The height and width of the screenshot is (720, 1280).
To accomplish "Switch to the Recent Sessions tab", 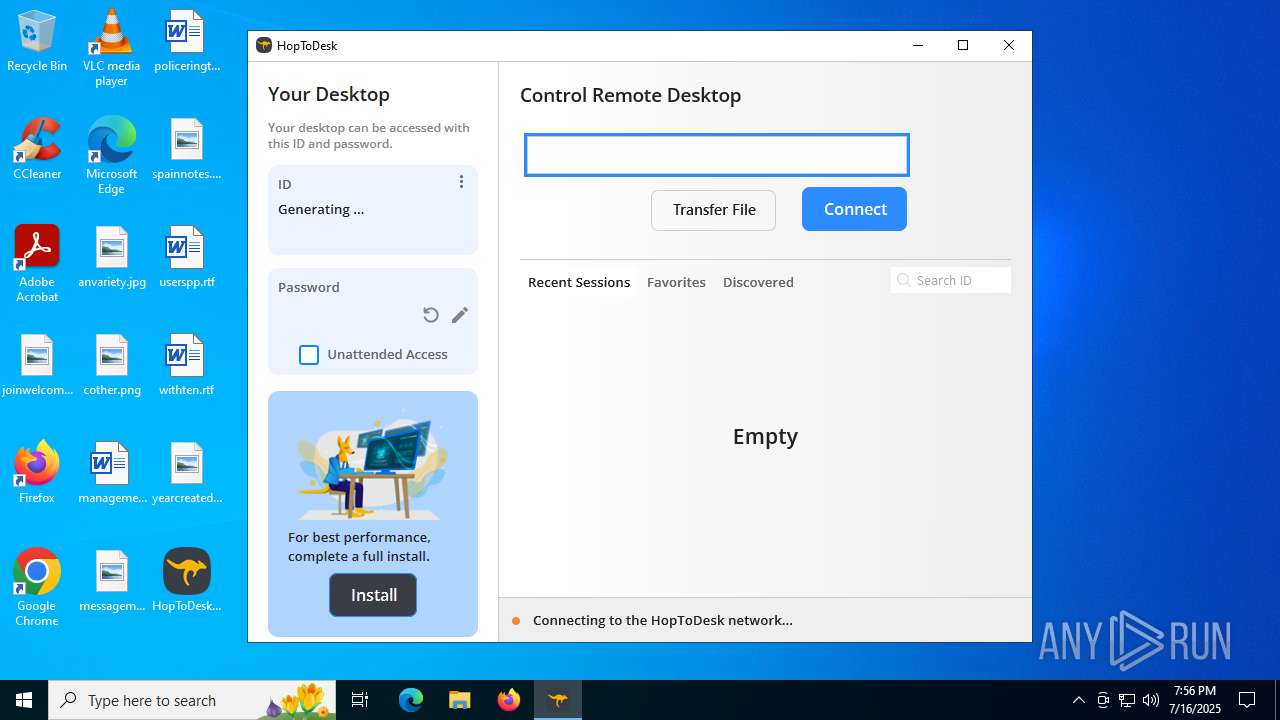I will pos(579,282).
